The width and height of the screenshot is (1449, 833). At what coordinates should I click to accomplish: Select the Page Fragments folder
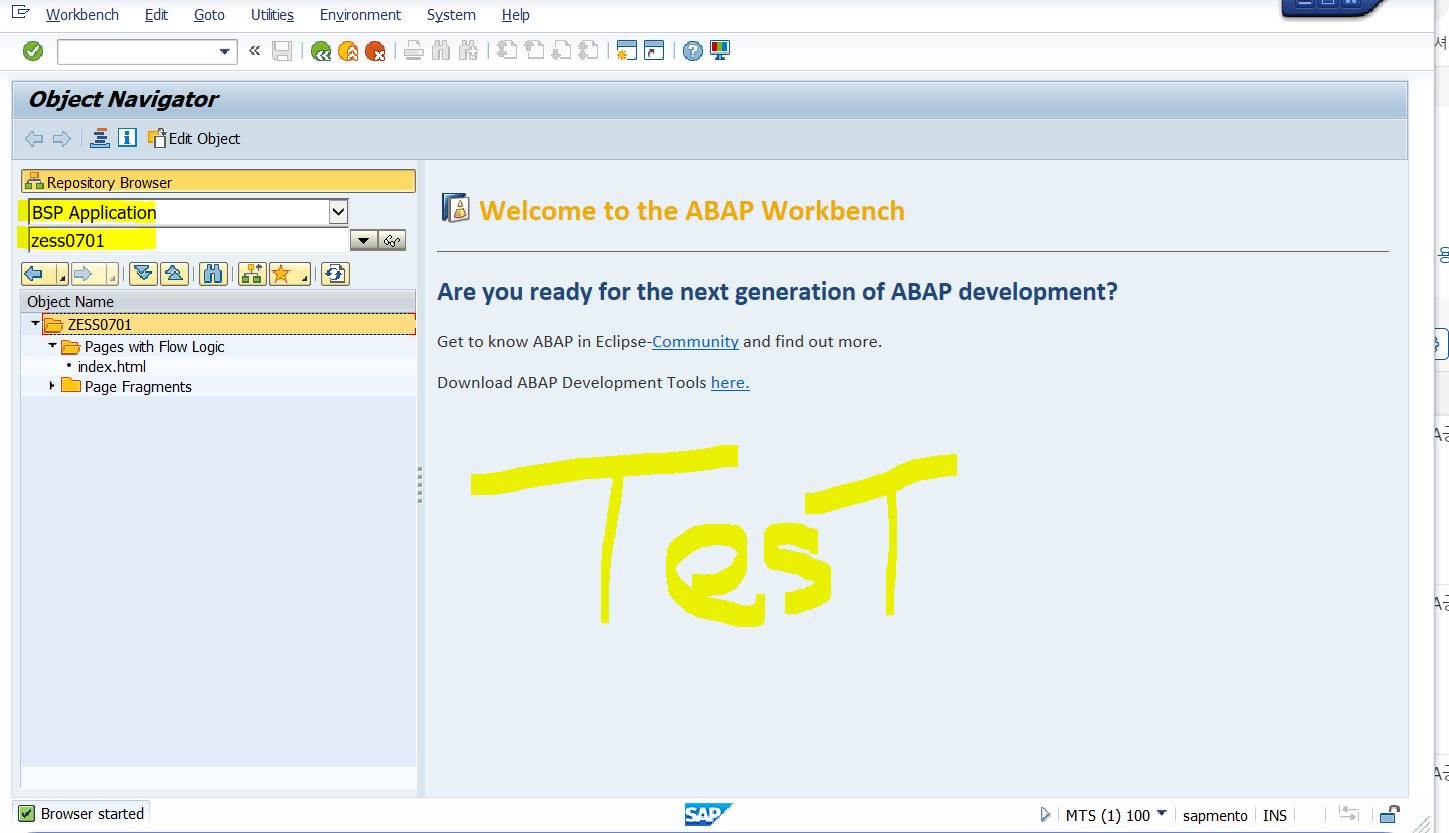[126, 387]
